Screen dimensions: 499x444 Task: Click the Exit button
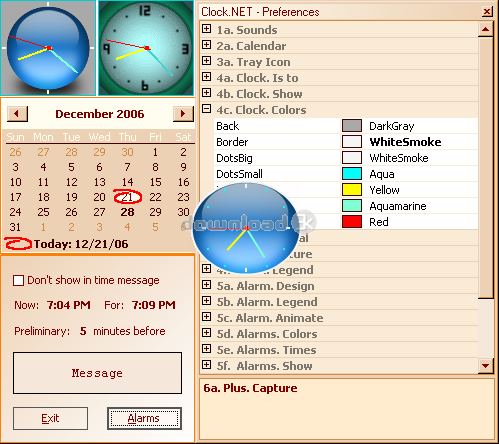tap(50, 418)
